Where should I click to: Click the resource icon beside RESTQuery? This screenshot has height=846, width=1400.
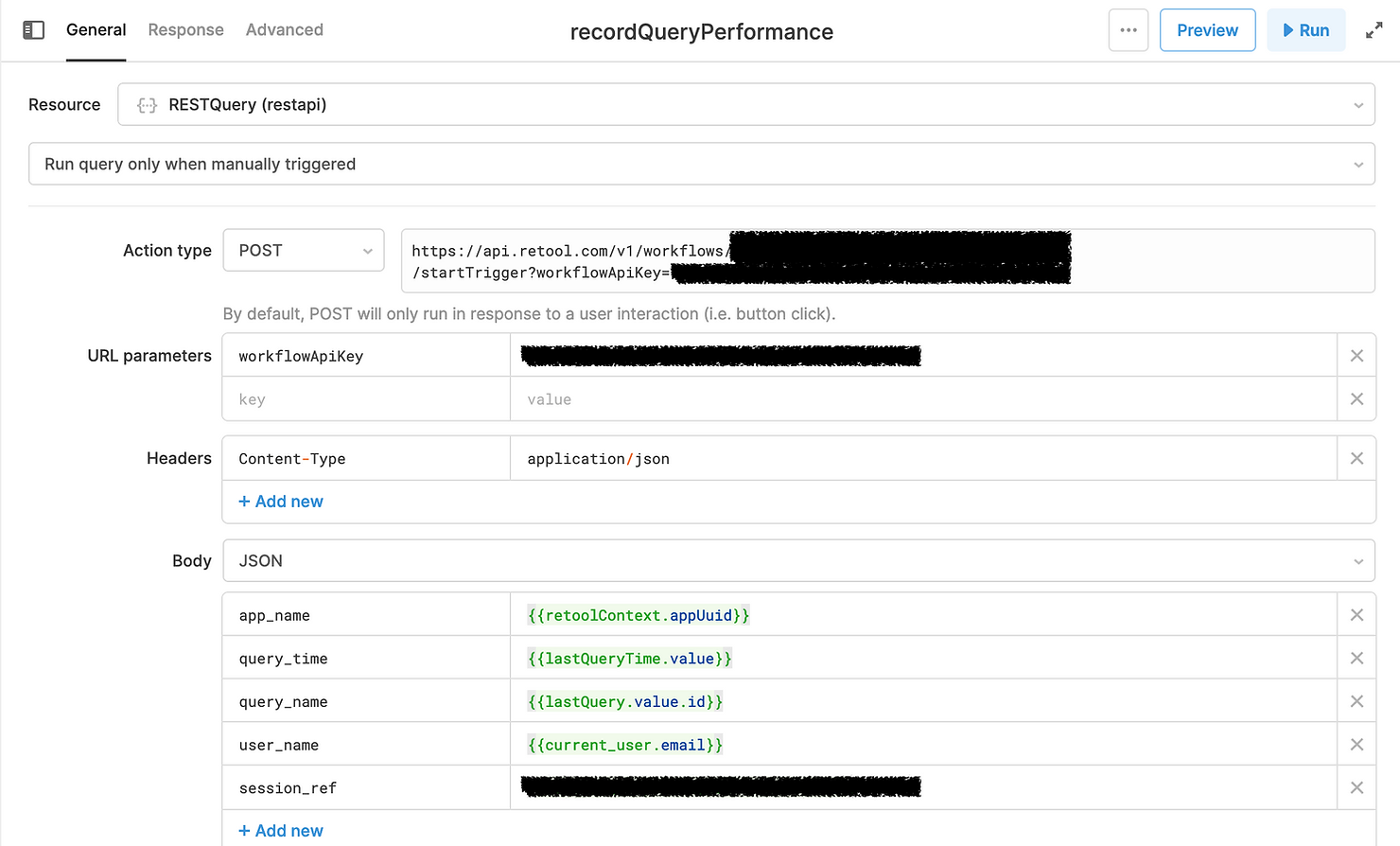point(147,104)
